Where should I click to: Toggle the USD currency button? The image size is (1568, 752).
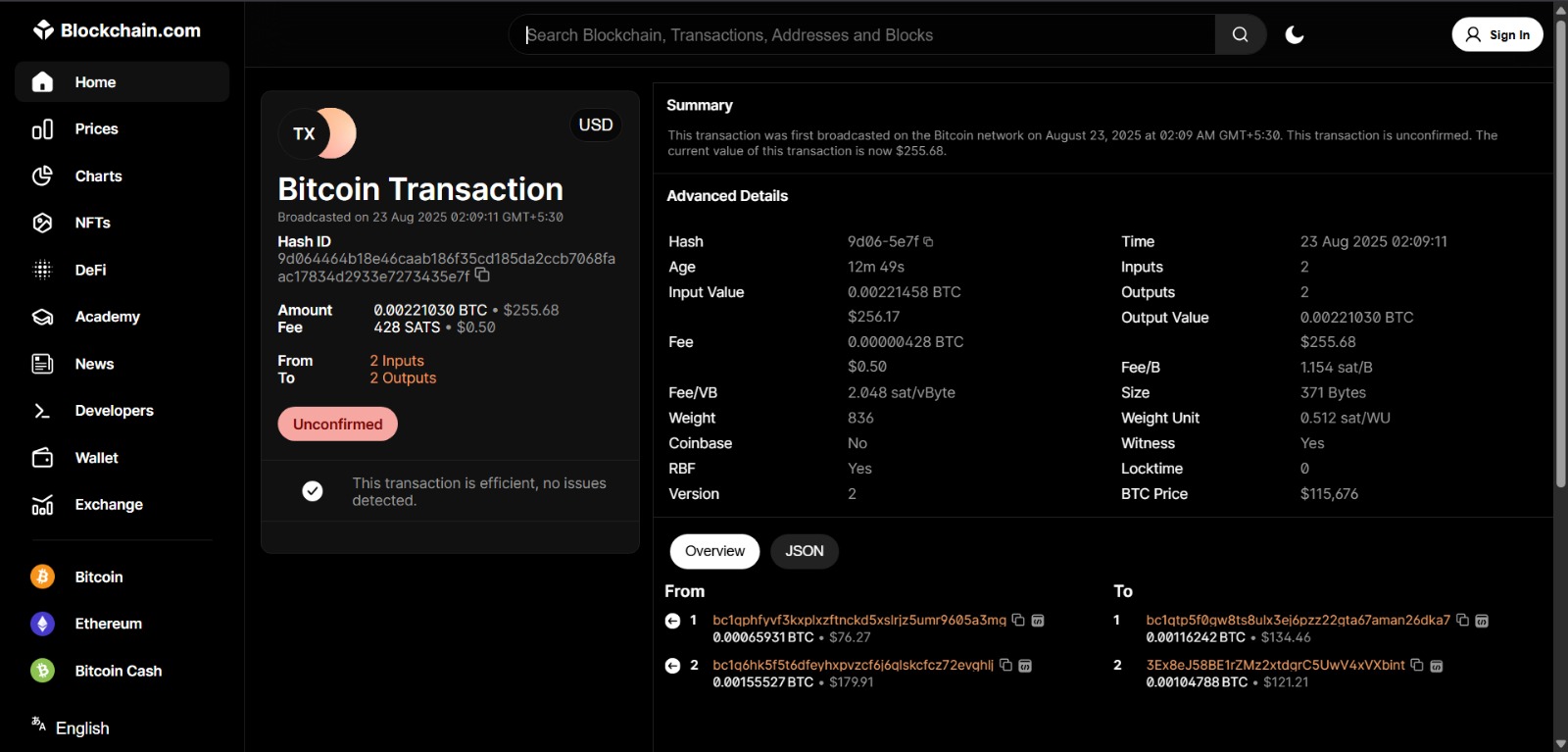tap(596, 125)
